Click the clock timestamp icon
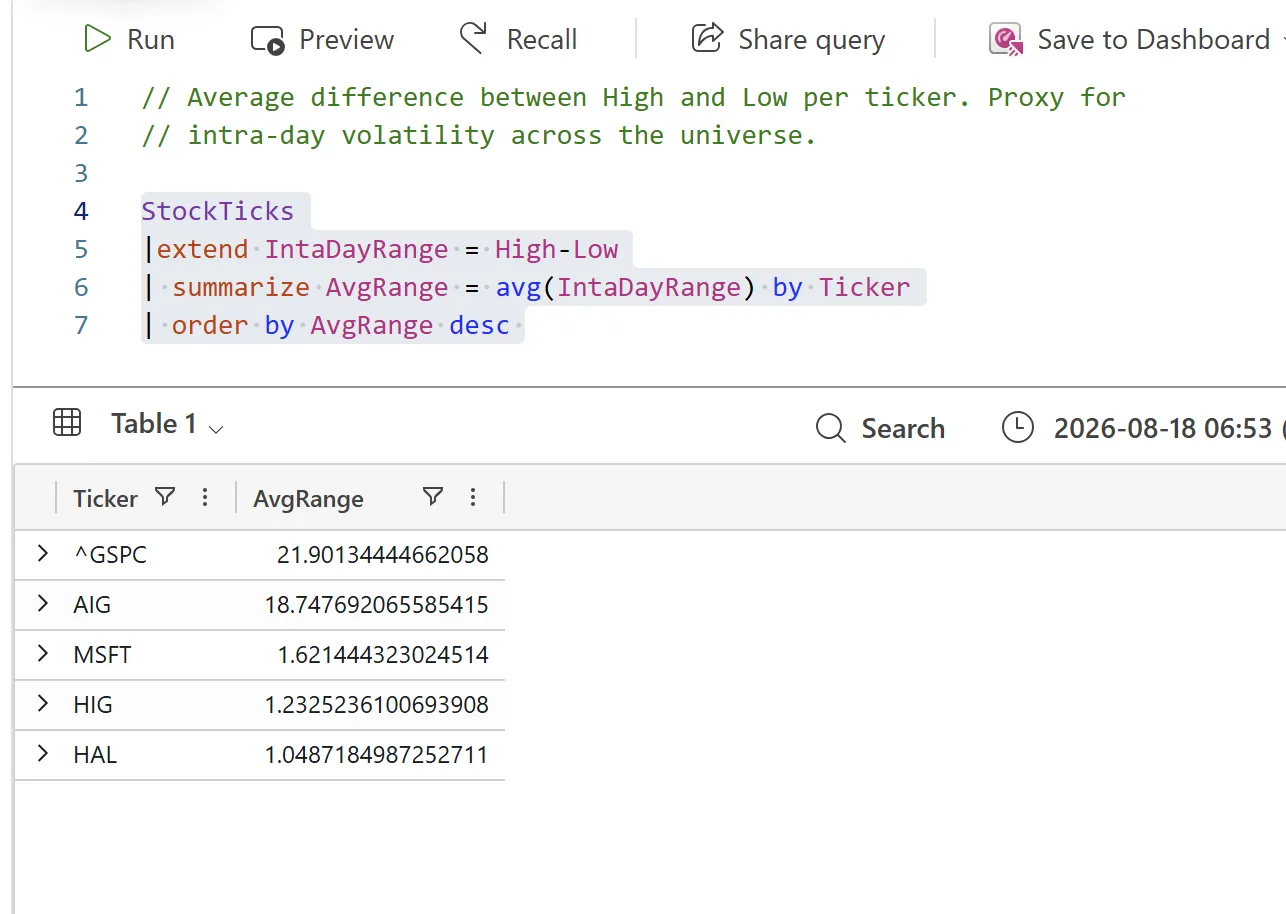This screenshot has width=1286, height=914. 1017,428
